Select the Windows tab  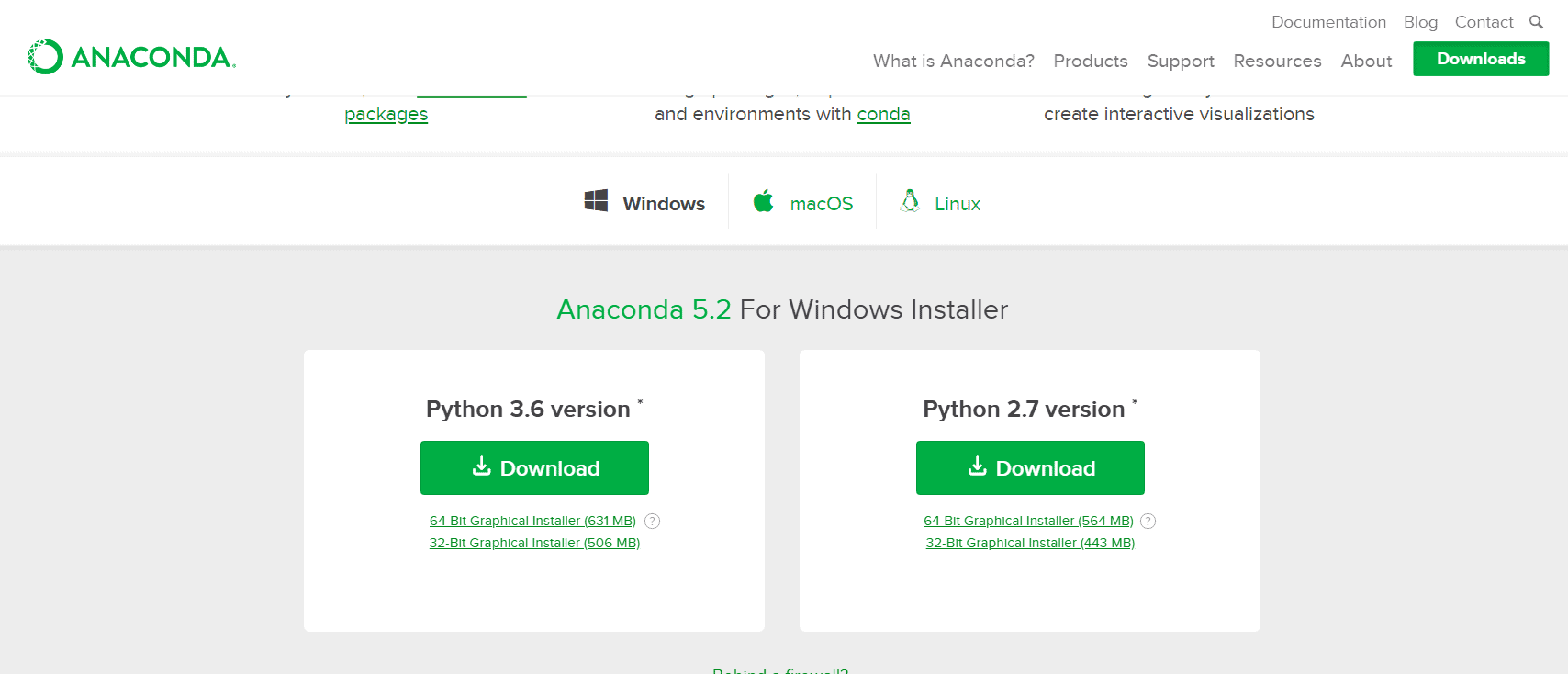pos(644,202)
